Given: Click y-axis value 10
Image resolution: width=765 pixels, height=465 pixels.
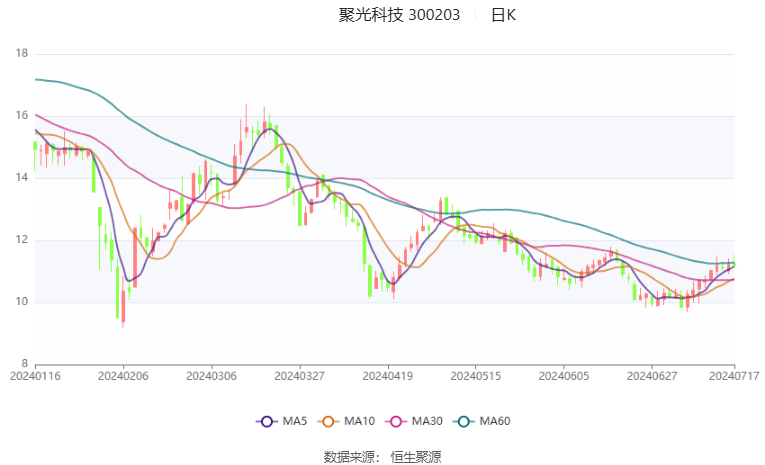Looking at the screenshot, I should 22,302.
